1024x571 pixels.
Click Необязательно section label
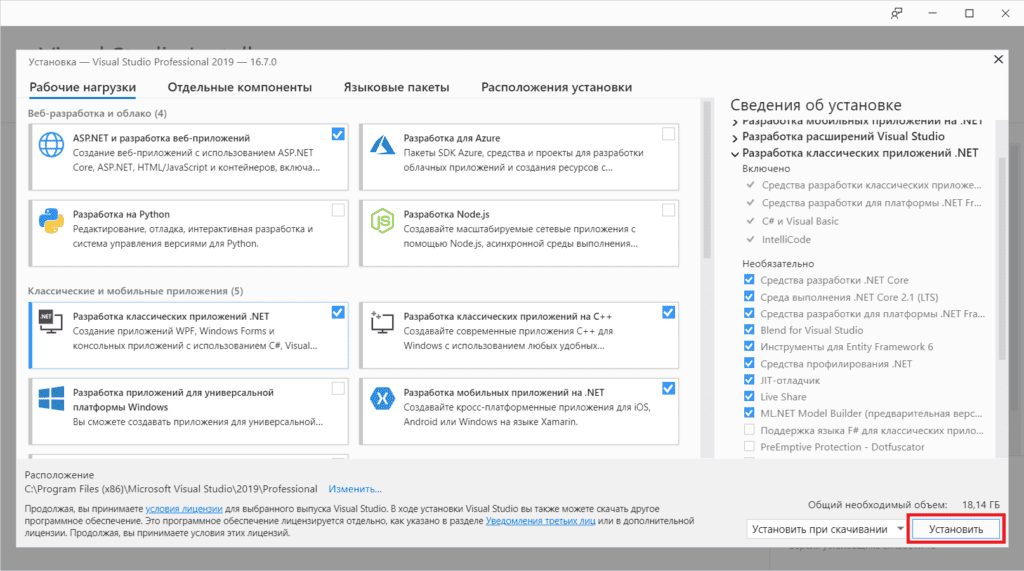[778, 263]
